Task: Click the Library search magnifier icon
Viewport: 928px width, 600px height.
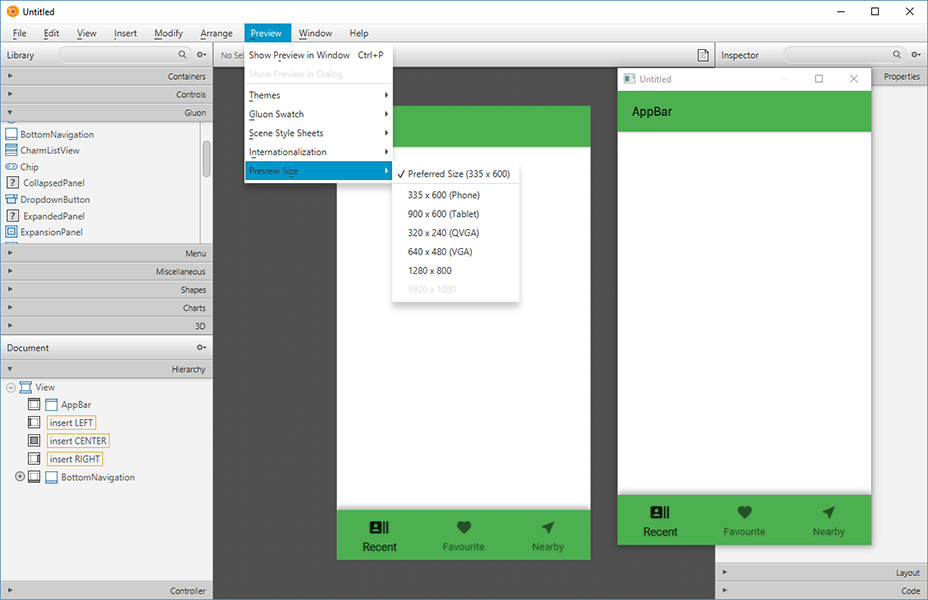Action: coord(182,54)
